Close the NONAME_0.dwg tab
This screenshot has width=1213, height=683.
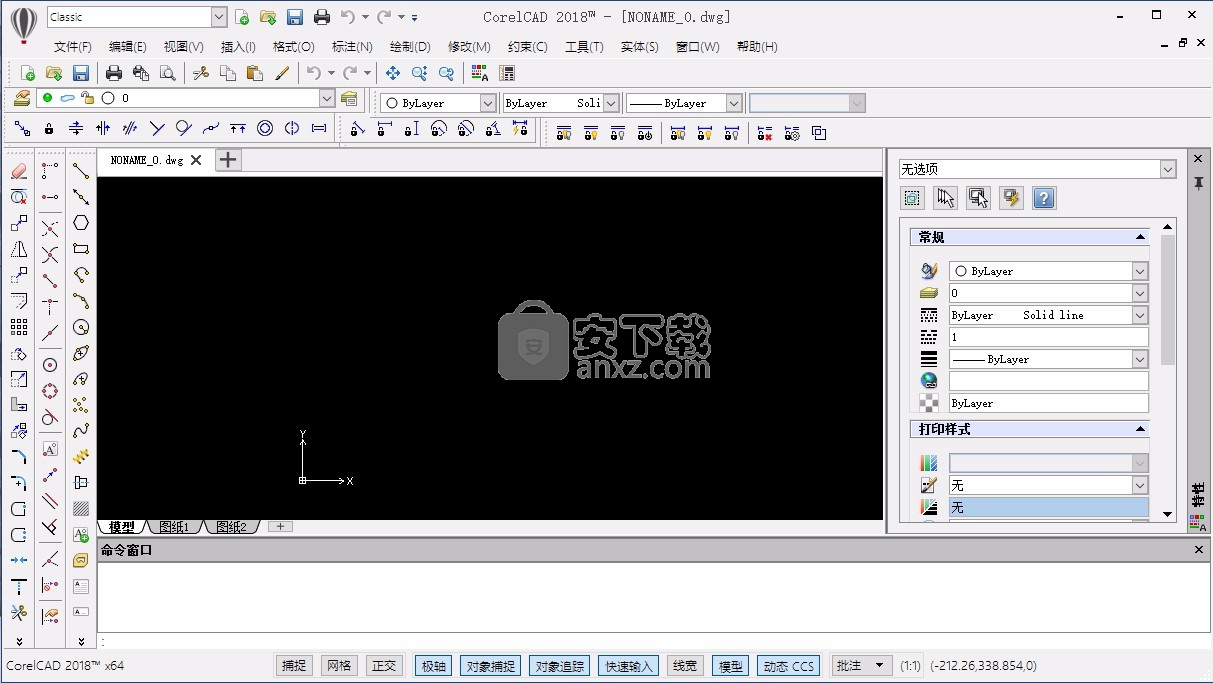(196, 160)
